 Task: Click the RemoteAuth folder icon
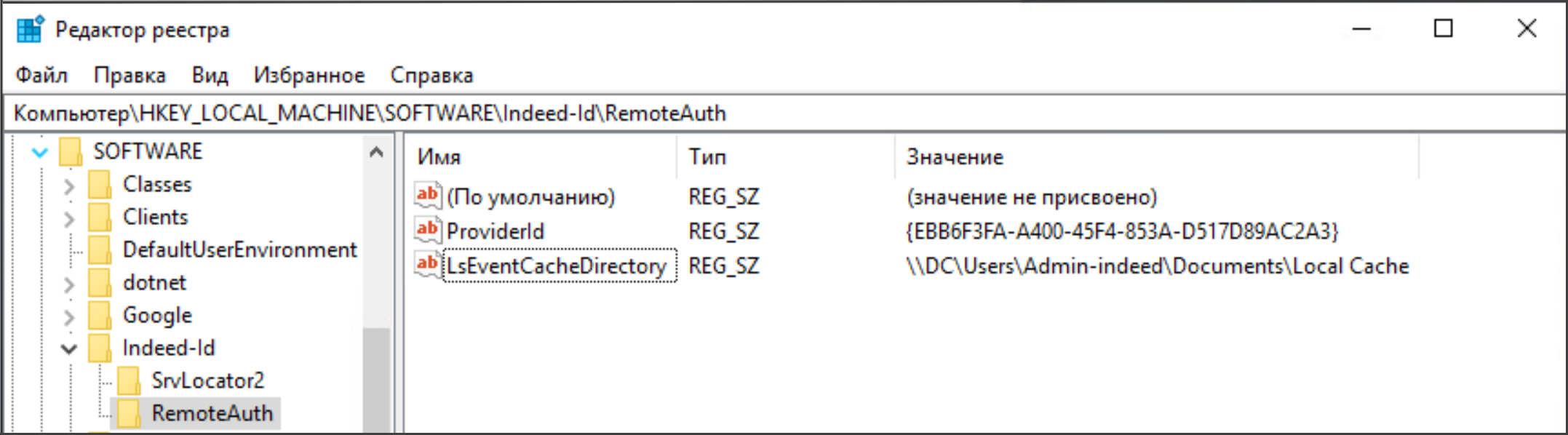(129, 414)
